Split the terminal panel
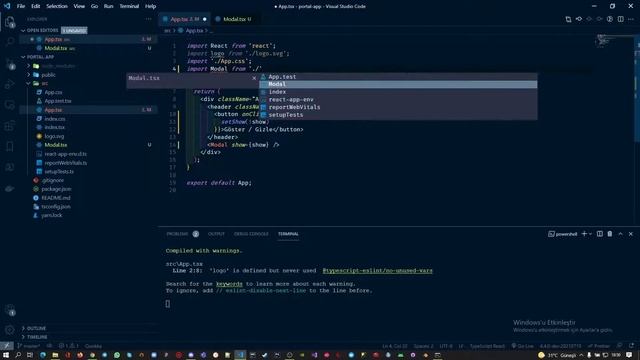The image size is (640, 360). (600, 234)
